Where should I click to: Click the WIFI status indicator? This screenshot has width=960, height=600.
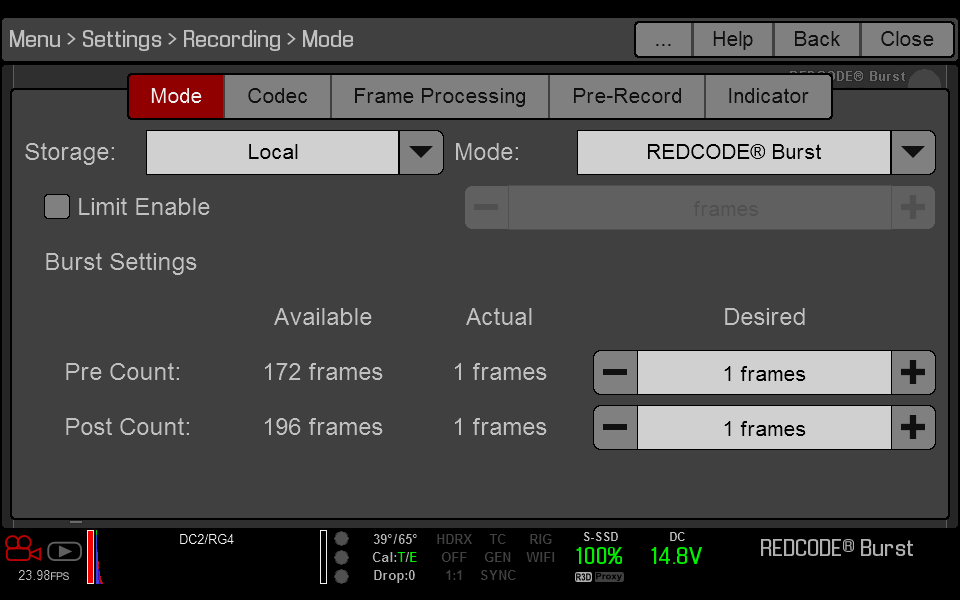click(540, 557)
